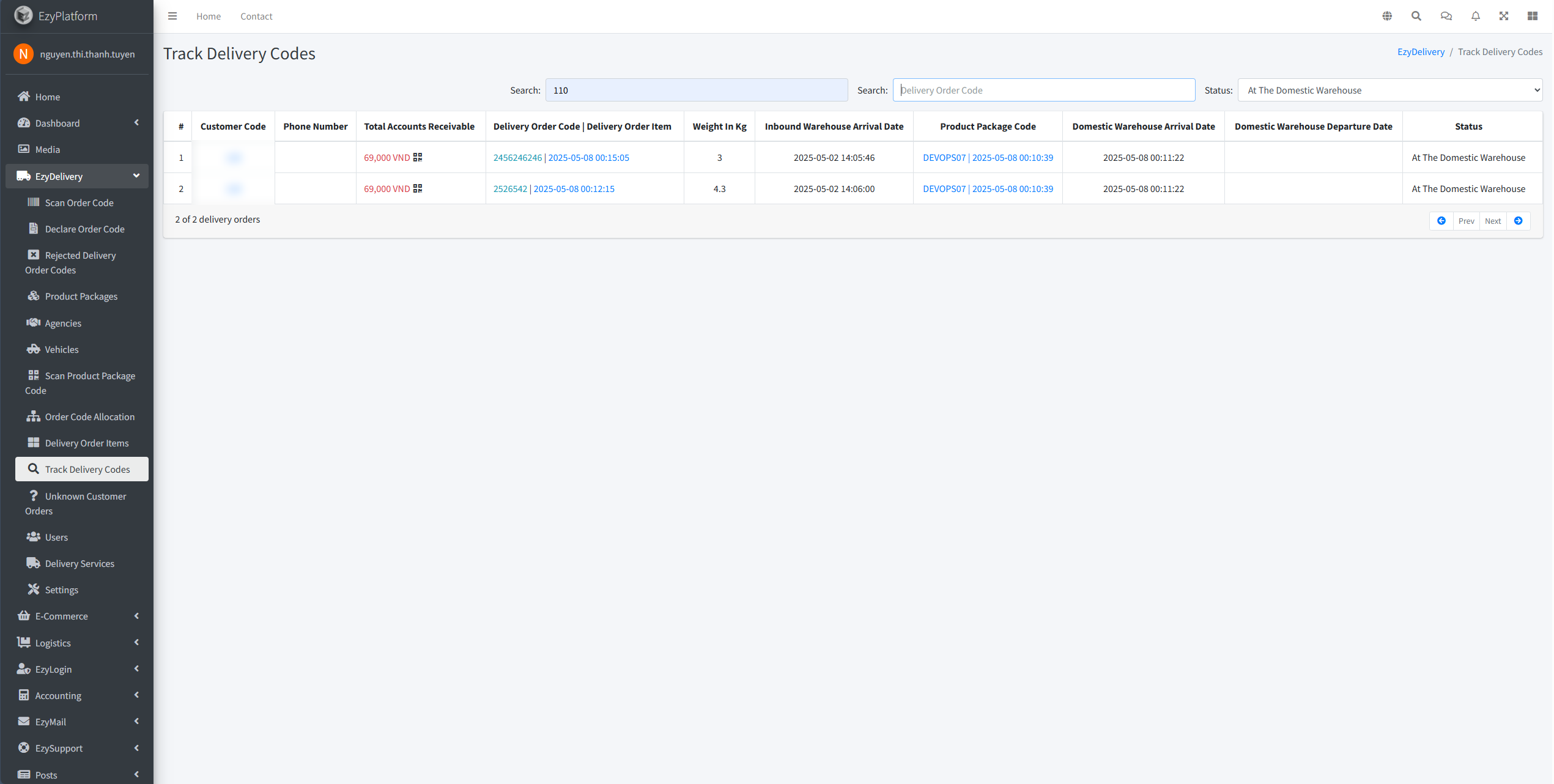Click EzyDelivery breadcrumb link
Viewport: 1554px width, 784px height.
(x=1421, y=52)
